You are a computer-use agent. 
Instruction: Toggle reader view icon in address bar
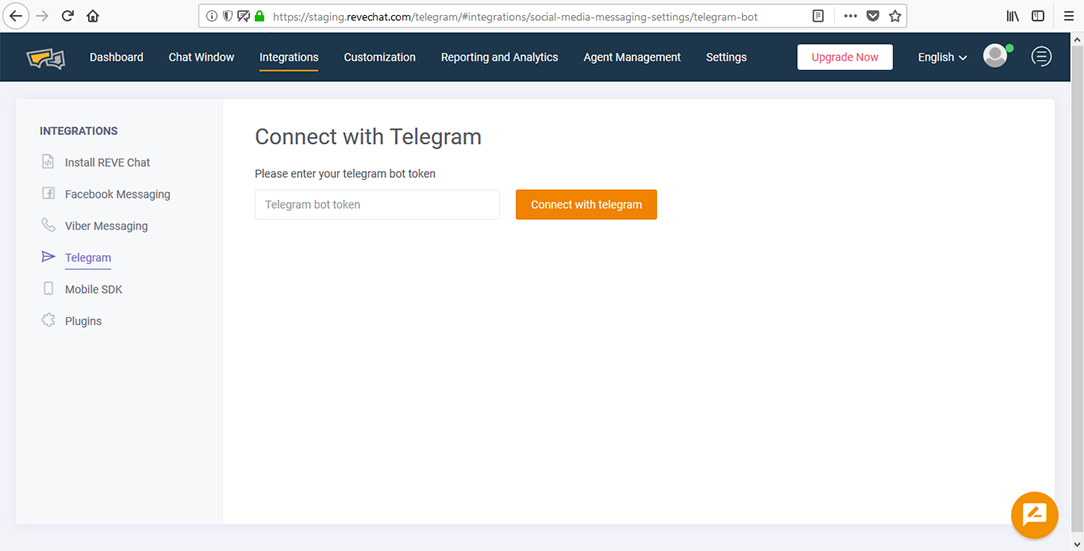click(818, 16)
